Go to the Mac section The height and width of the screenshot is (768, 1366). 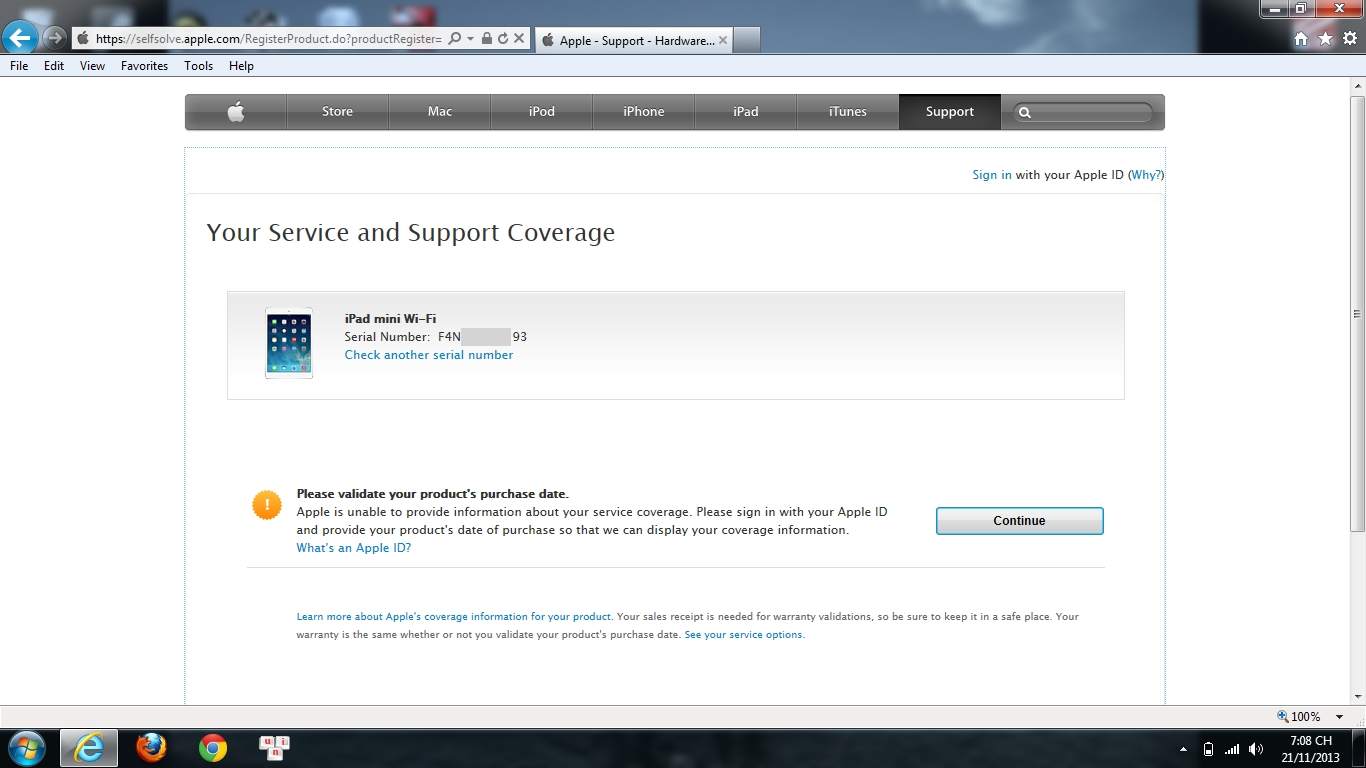point(440,112)
